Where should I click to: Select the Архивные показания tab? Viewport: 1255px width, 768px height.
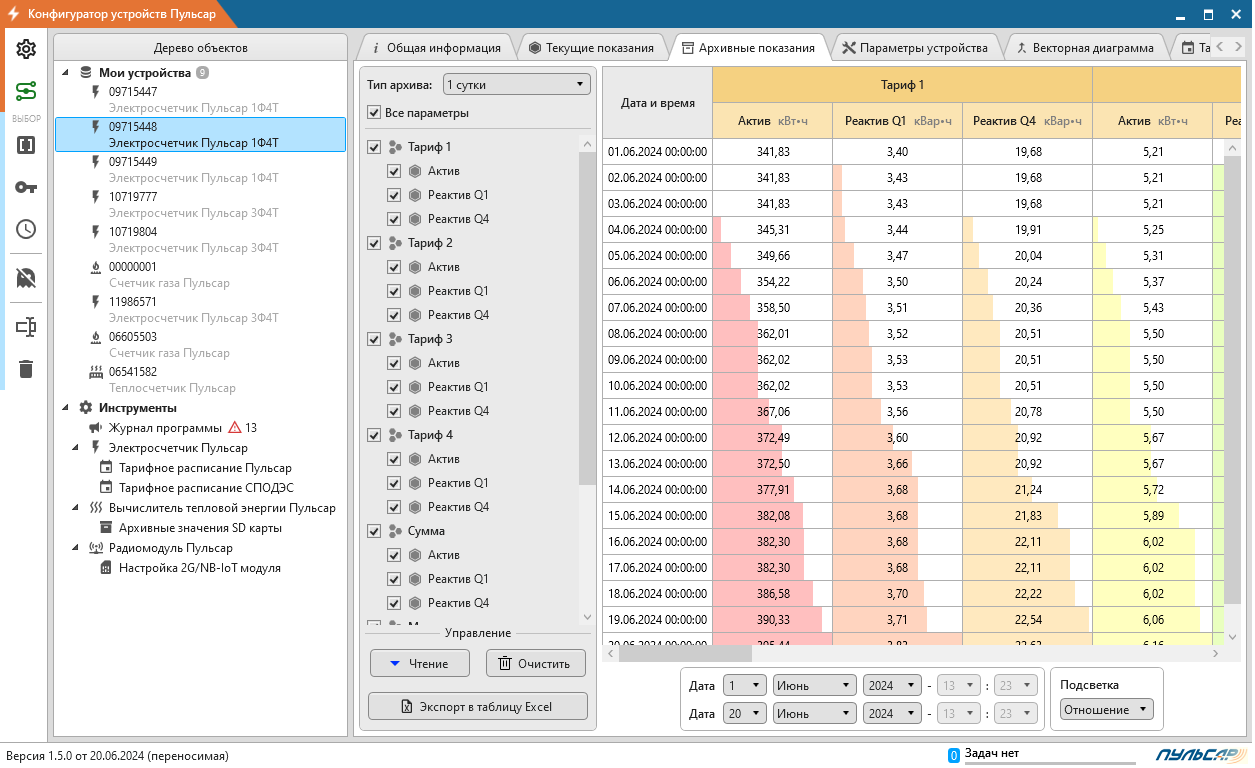click(748, 48)
